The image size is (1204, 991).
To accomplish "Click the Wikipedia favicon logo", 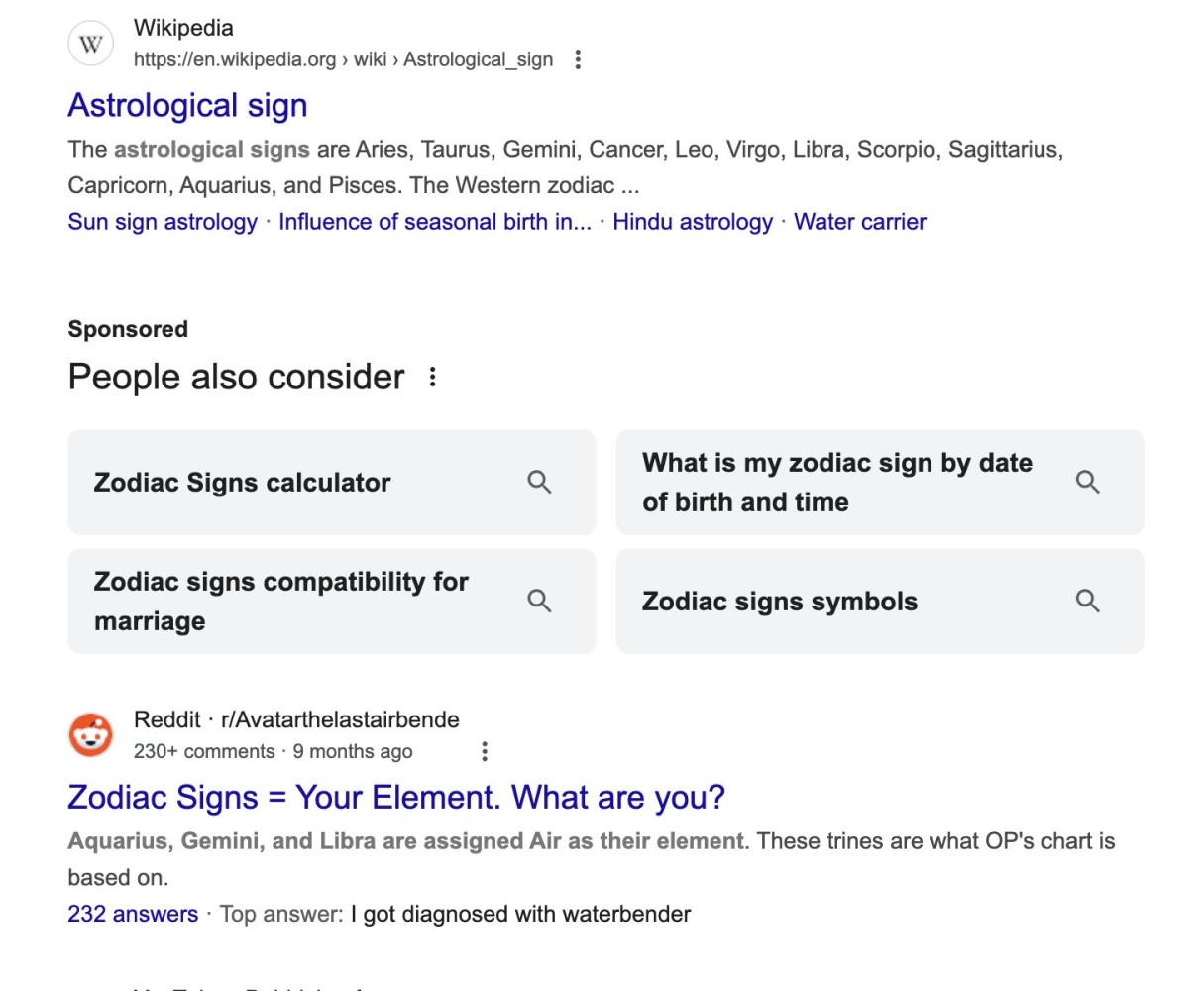I will tap(91, 44).
